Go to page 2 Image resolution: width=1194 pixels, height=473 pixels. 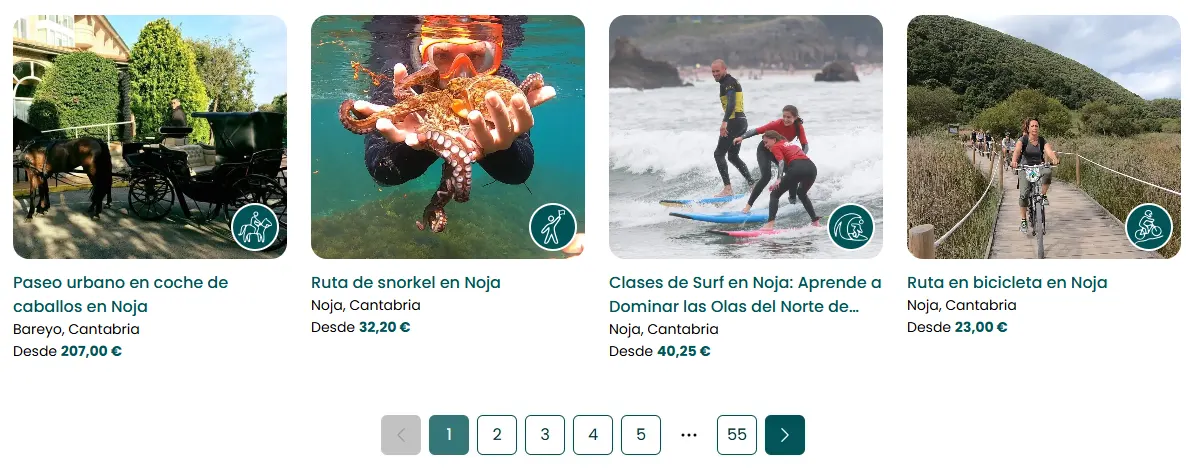tap(497, 435)
